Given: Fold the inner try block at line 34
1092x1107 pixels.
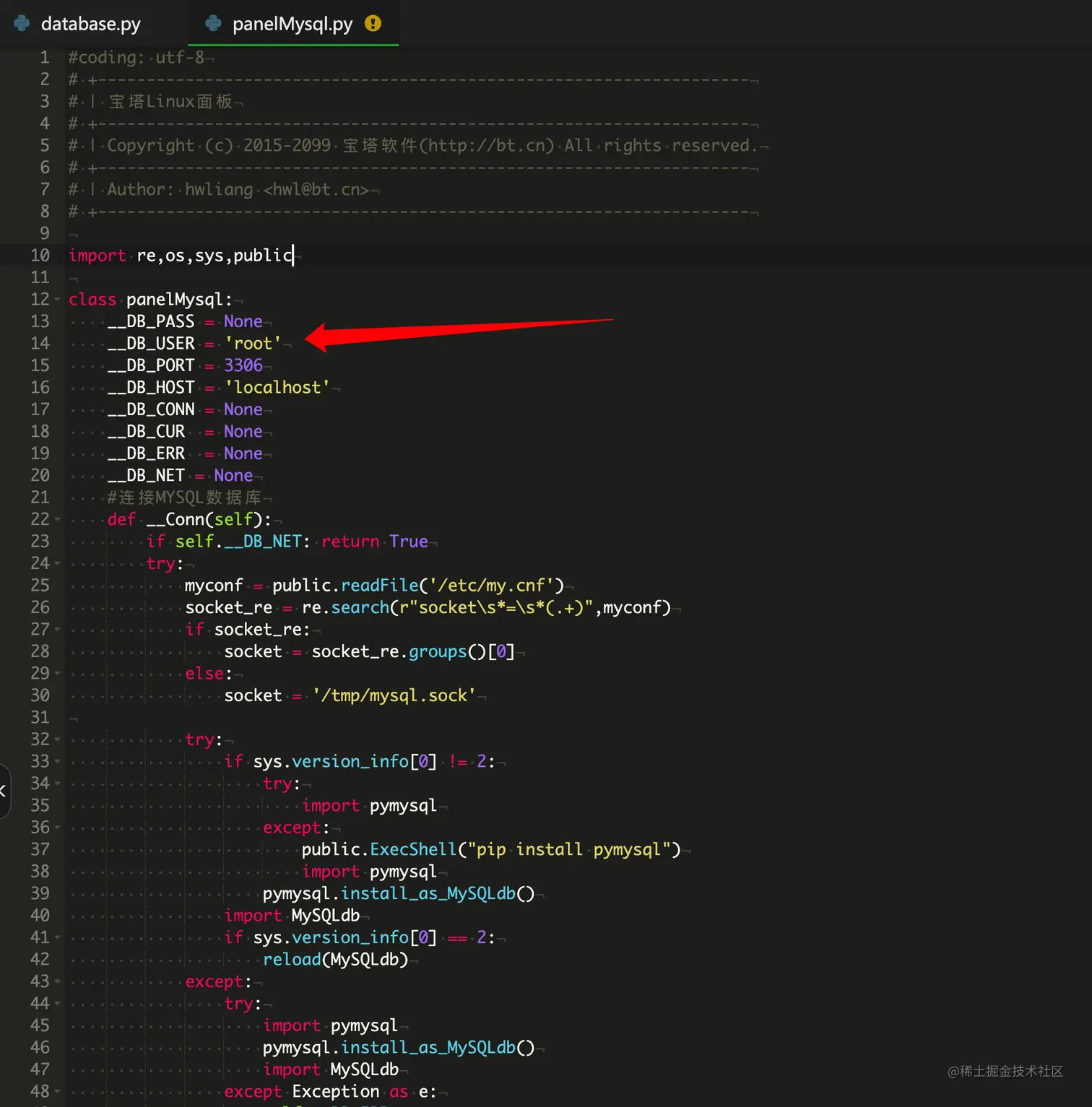Looking at the screenshot, I should tap(57, 783).
